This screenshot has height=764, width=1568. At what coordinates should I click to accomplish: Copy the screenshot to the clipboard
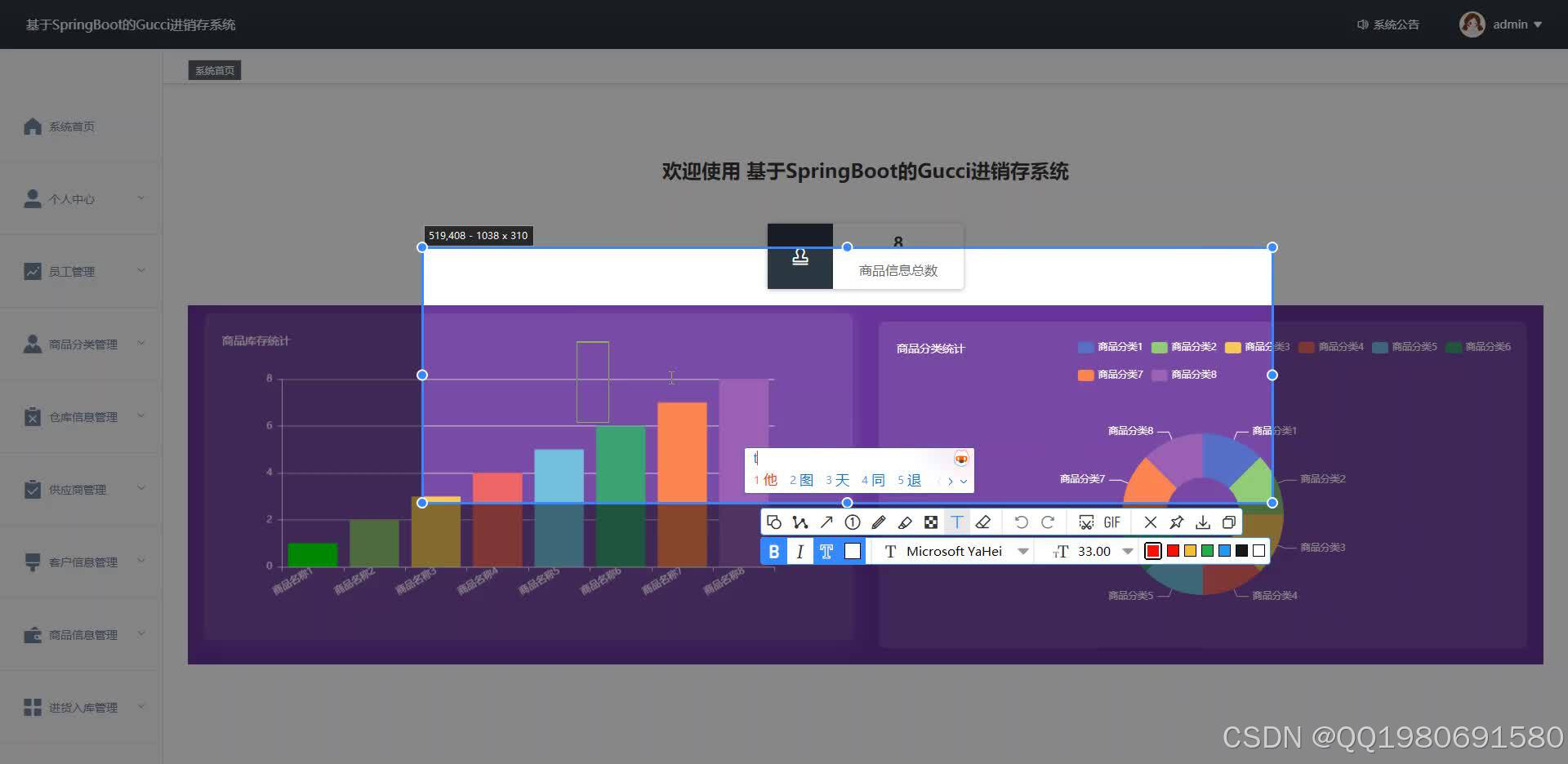click(x=1229, y=522)
